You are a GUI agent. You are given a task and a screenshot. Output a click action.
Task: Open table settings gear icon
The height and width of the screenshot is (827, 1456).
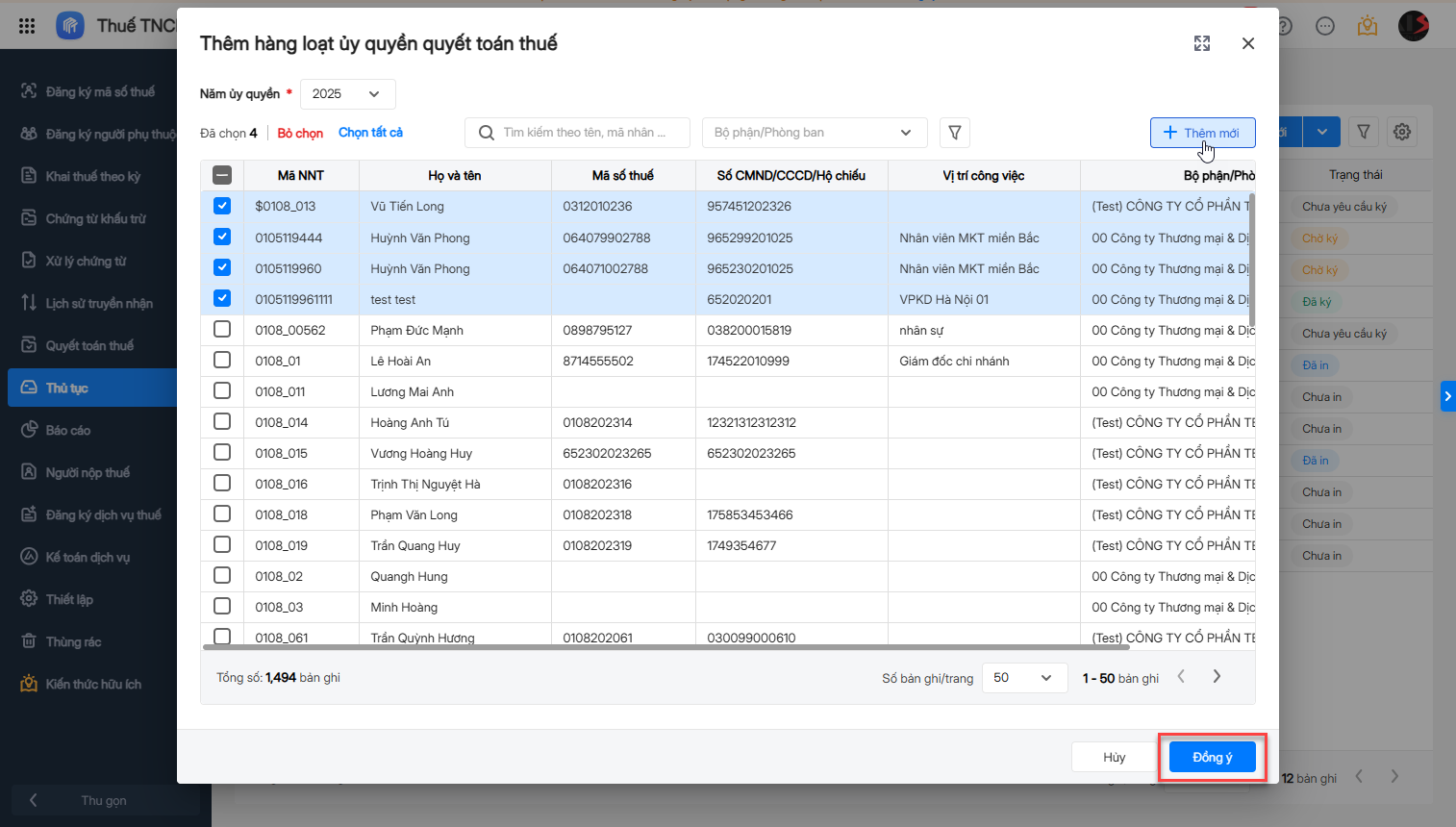[x=1402, y=132]
